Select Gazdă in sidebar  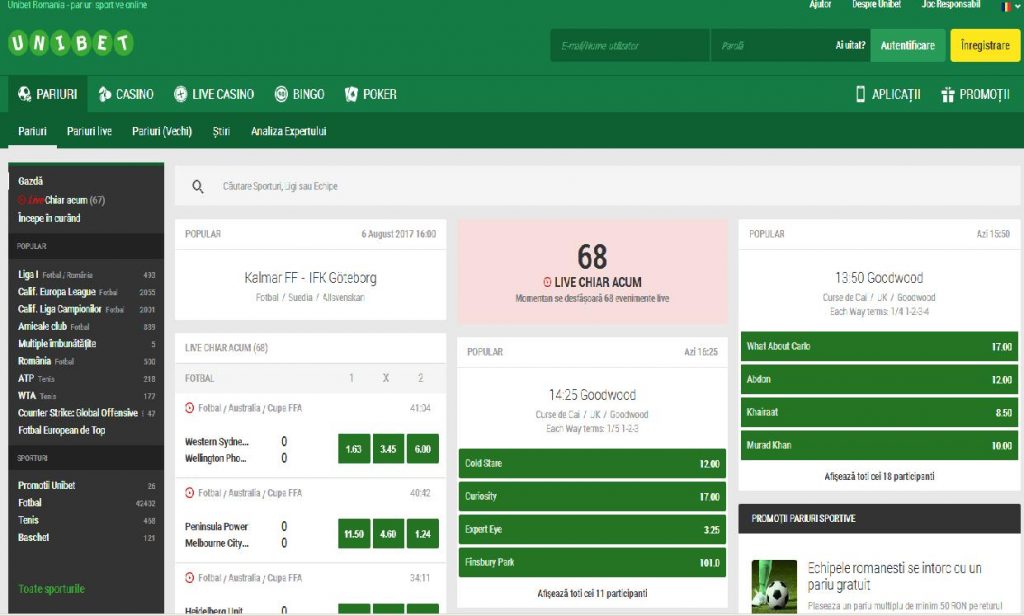point(31,181)
